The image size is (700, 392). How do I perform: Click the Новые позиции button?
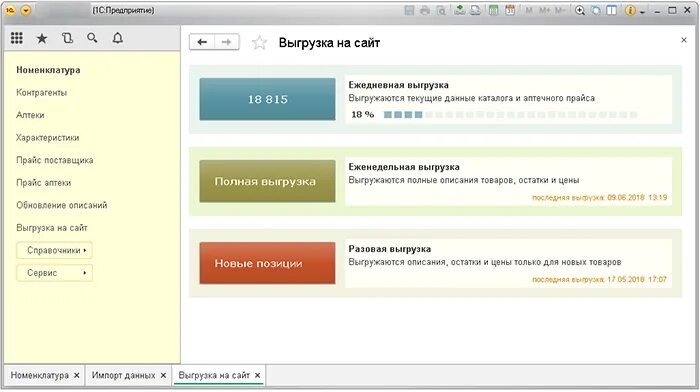point(267,263)
